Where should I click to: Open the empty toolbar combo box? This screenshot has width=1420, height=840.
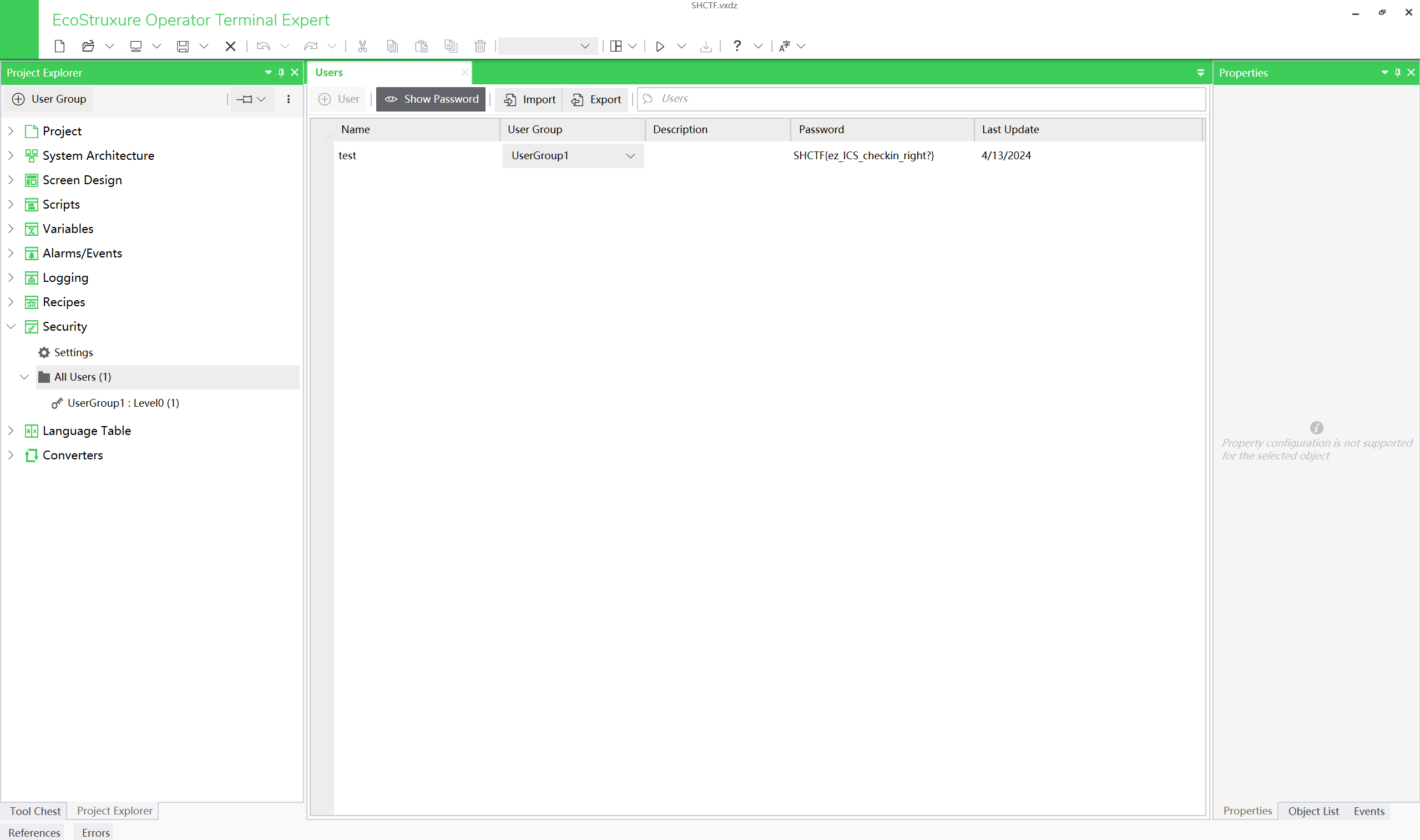pos(547,46)
